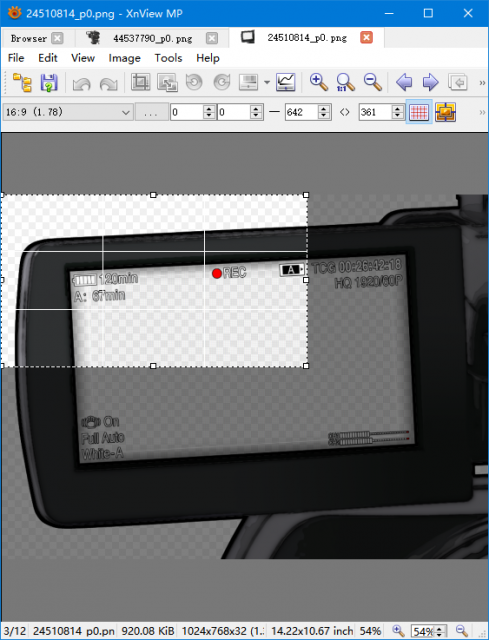The height and width of the screenshot is (640, 489).
Task: Open the View menu
Action: (x=83, y=58)
